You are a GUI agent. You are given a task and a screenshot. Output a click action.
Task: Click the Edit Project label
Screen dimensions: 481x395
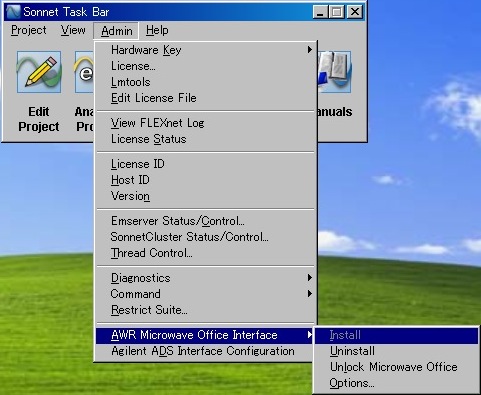point(39,119)
